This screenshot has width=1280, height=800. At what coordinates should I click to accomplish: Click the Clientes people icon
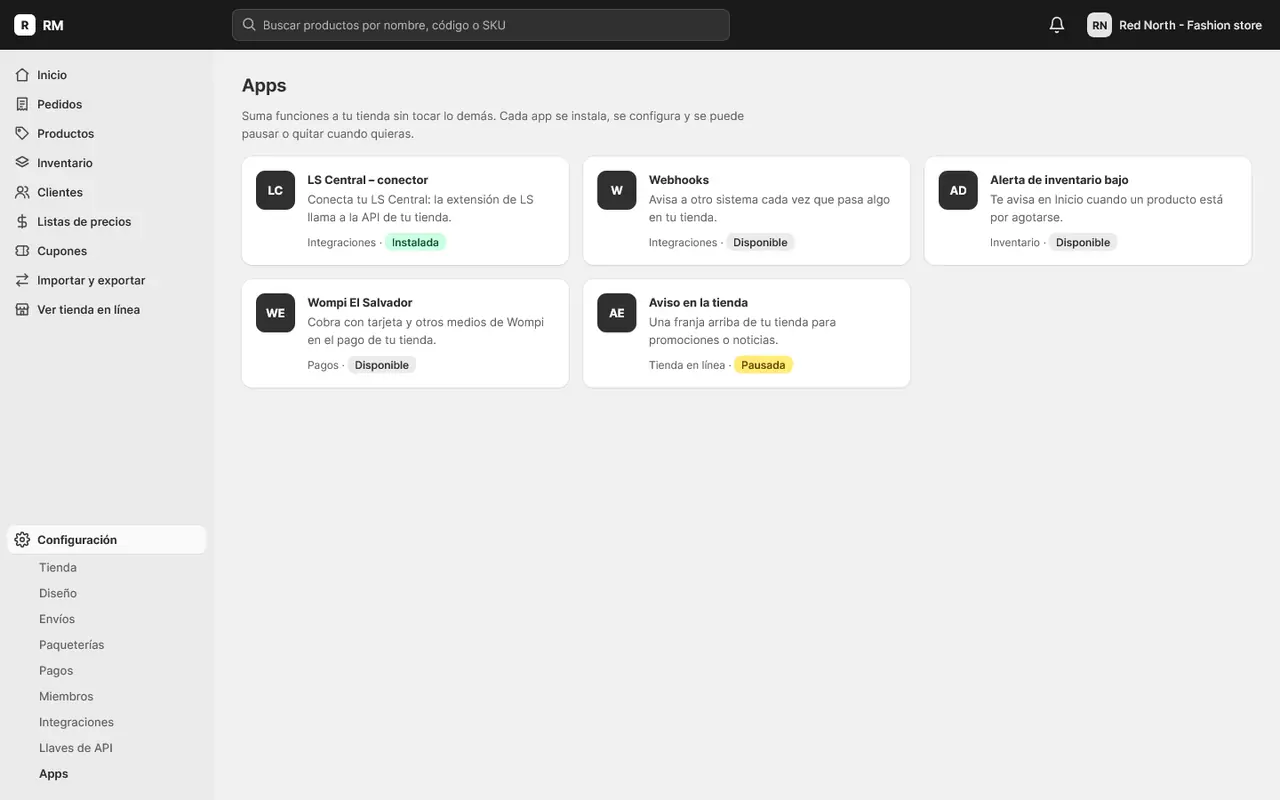pos(22,192)
